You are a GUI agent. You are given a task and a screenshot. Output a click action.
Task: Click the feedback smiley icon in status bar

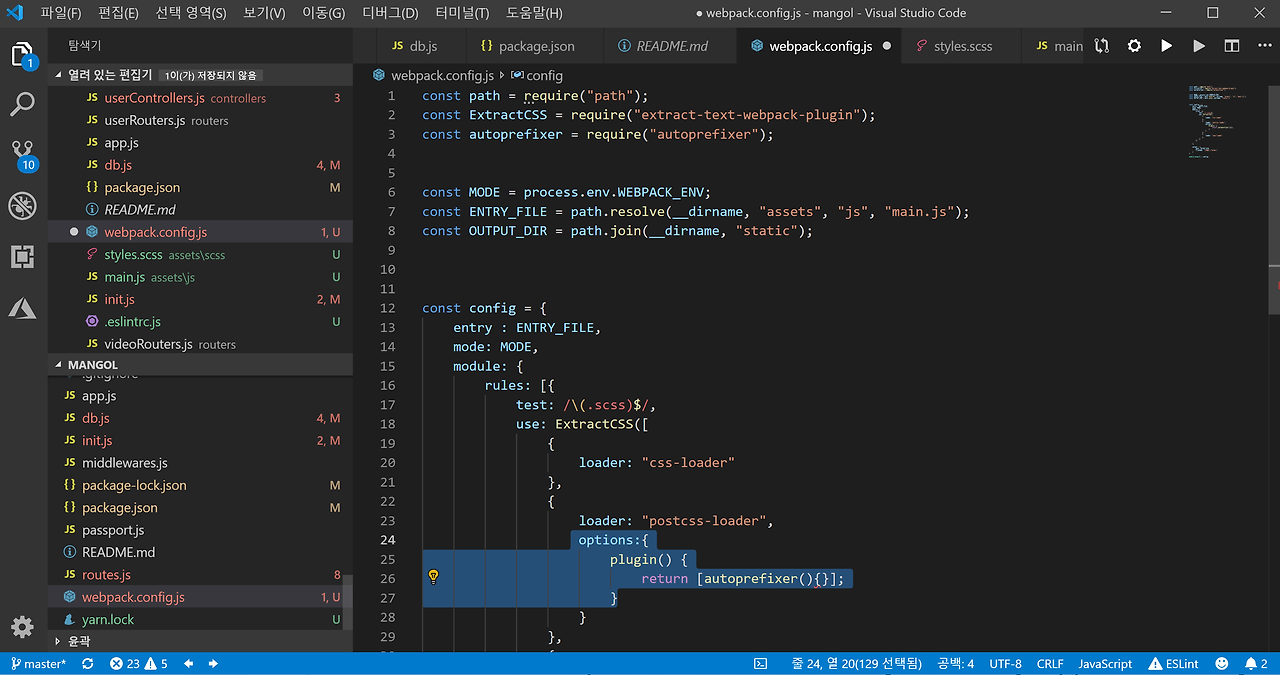click(x=1222, y=664)
